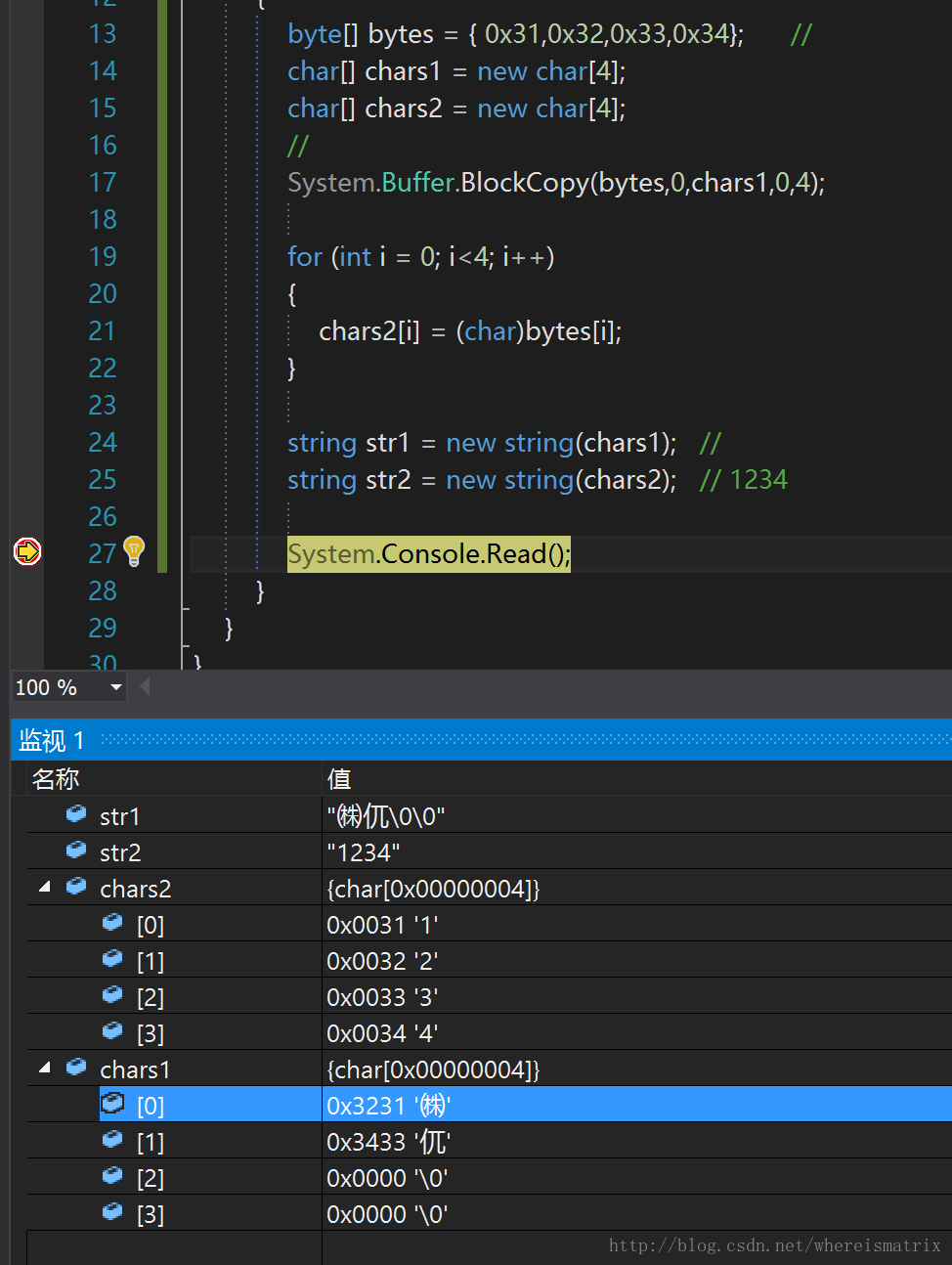Select the str2 watch row icon
The width and height of the screenshot is (952, 1265).
pos(76,850)
